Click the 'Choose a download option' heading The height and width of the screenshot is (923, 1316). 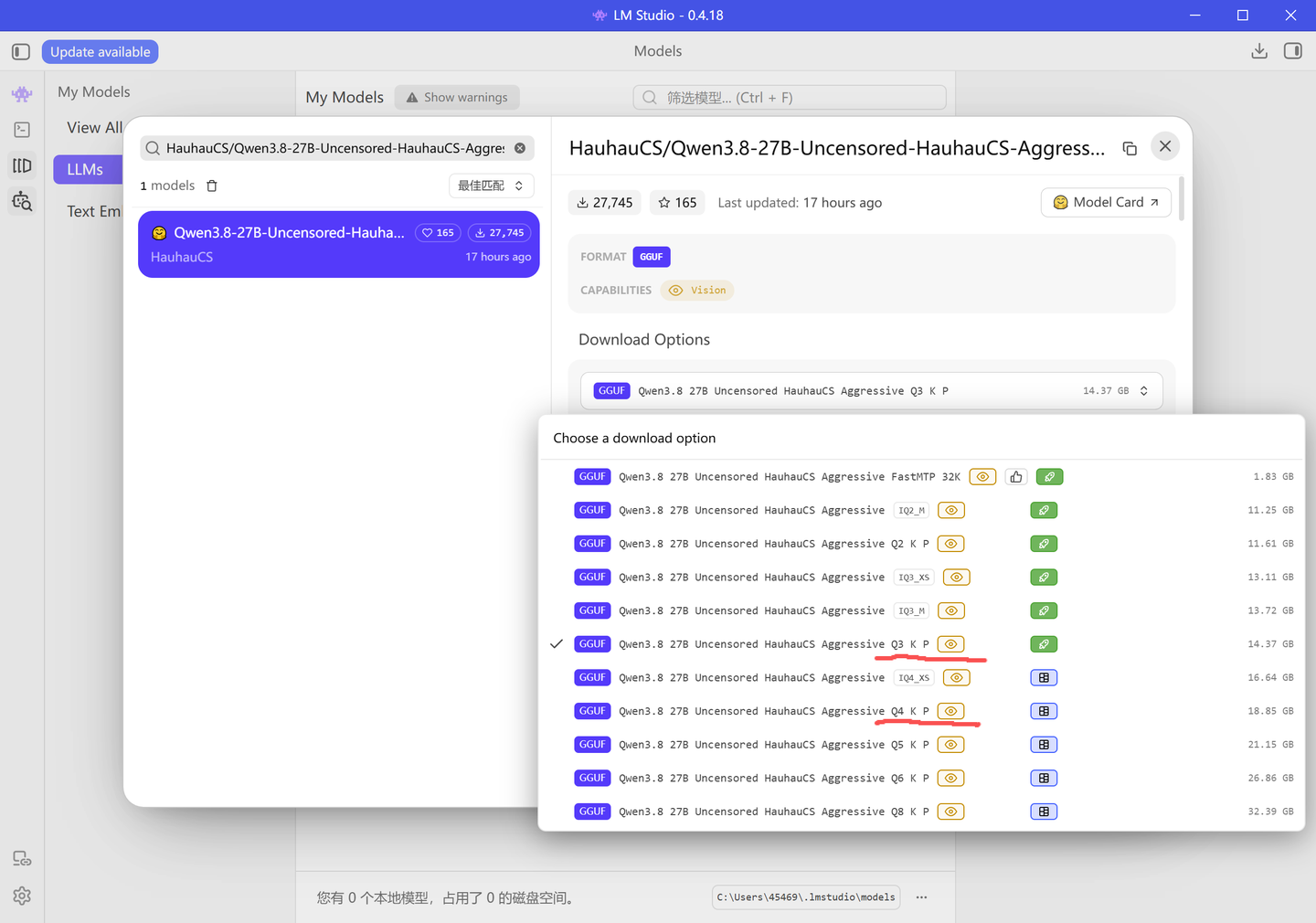tap(634, 439)
